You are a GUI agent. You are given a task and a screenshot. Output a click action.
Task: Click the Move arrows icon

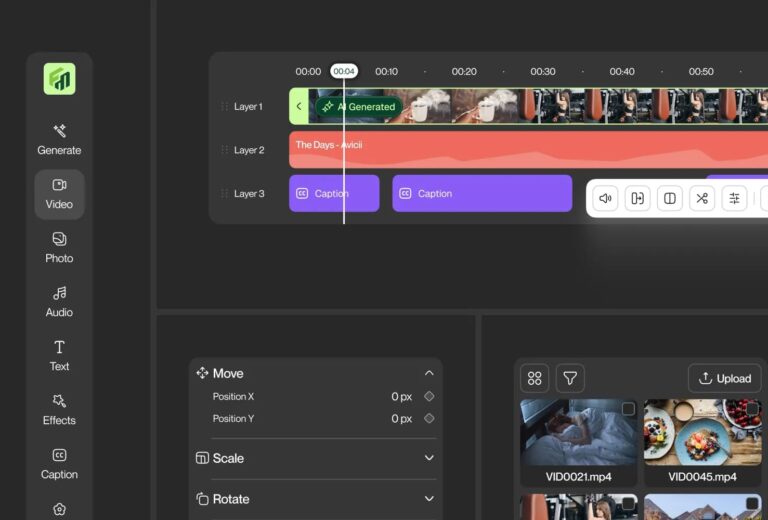(202, 373)
